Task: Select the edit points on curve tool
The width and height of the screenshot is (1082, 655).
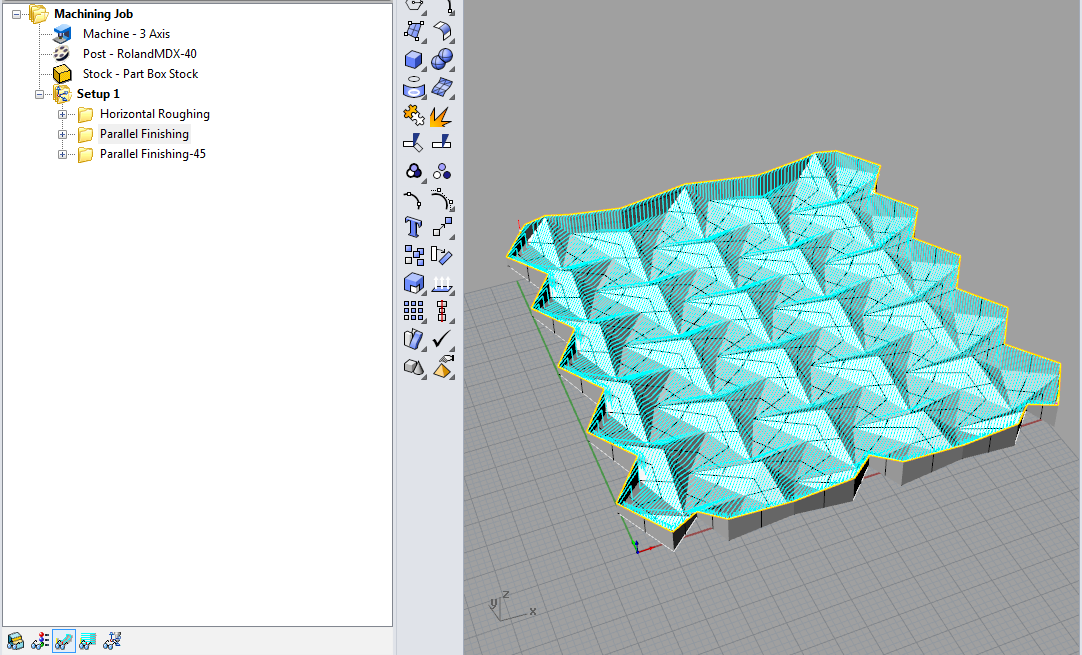Action: pyautogui.click(x=413, y=199)
